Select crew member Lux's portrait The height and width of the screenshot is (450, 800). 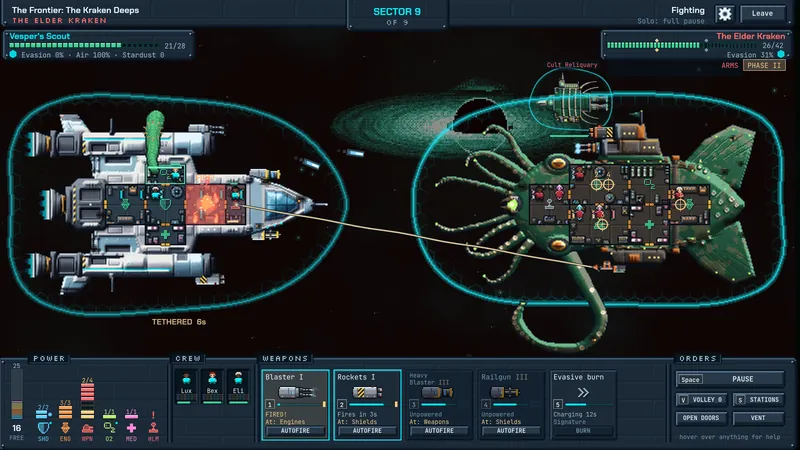click(x=186, y=385)
